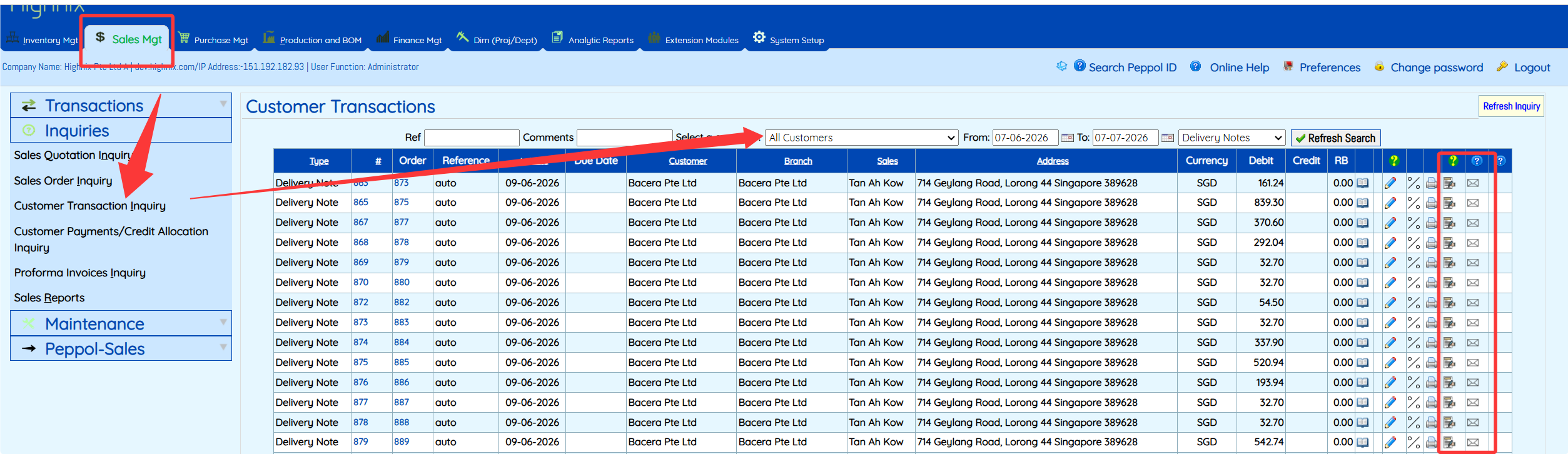Click the From date field
Viewport: 1568px width, 454px height.
click(1025, 138)
